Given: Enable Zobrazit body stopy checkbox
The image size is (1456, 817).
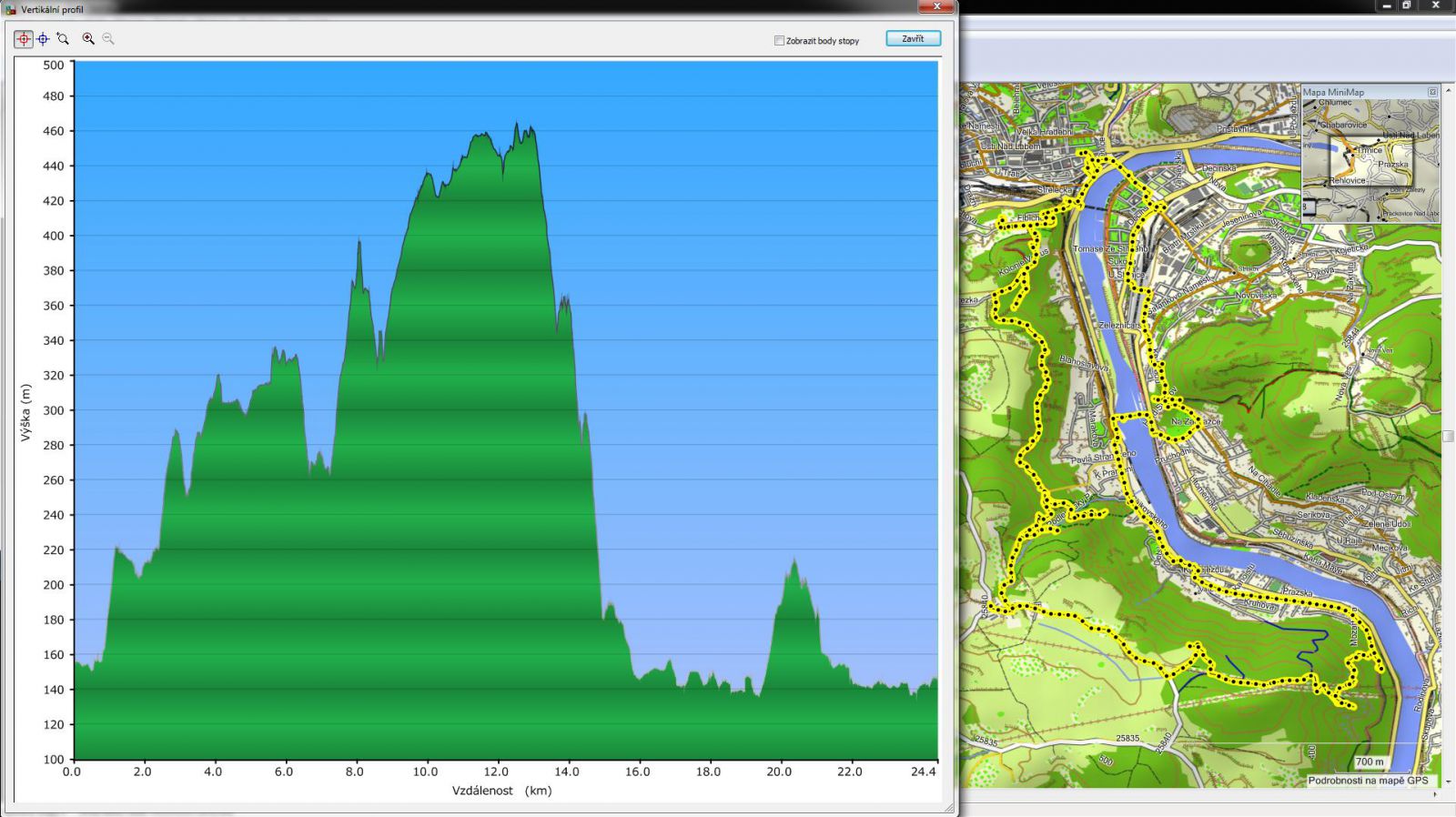Looking at the screenshot, I should (779, 41).
